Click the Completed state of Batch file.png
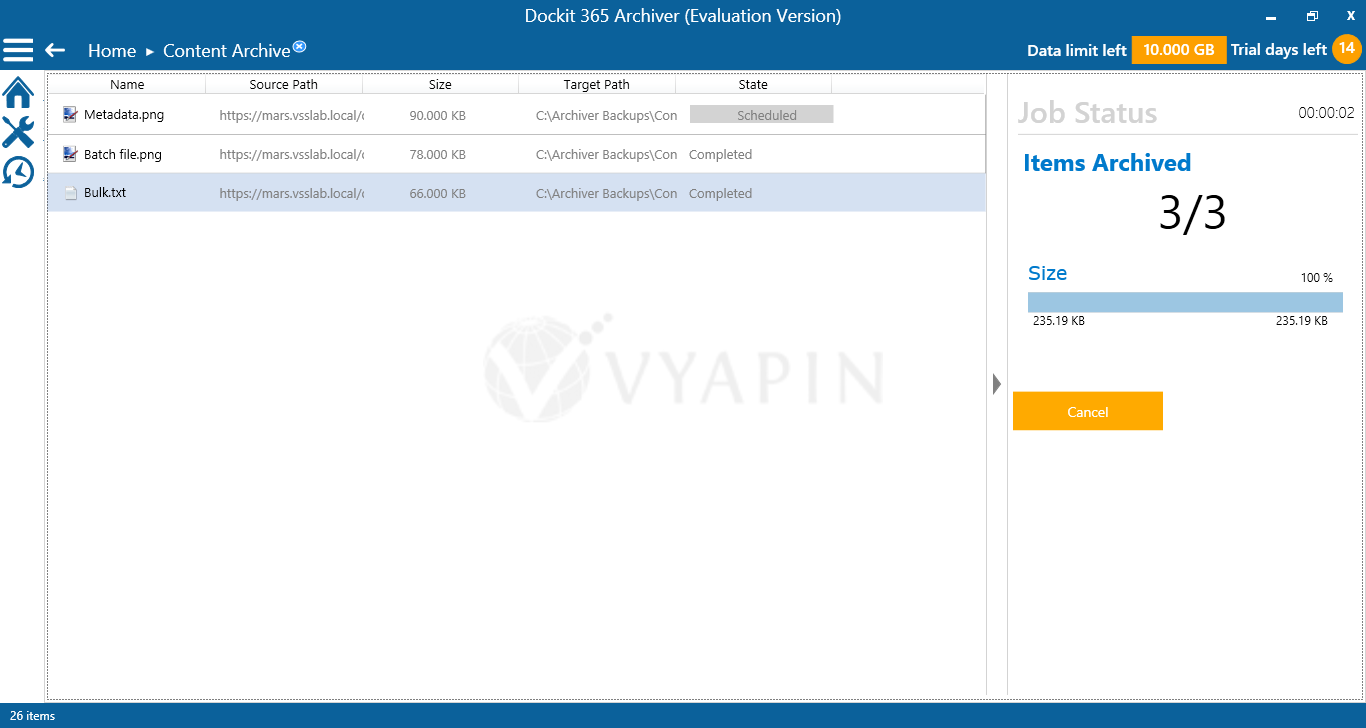 720,154
